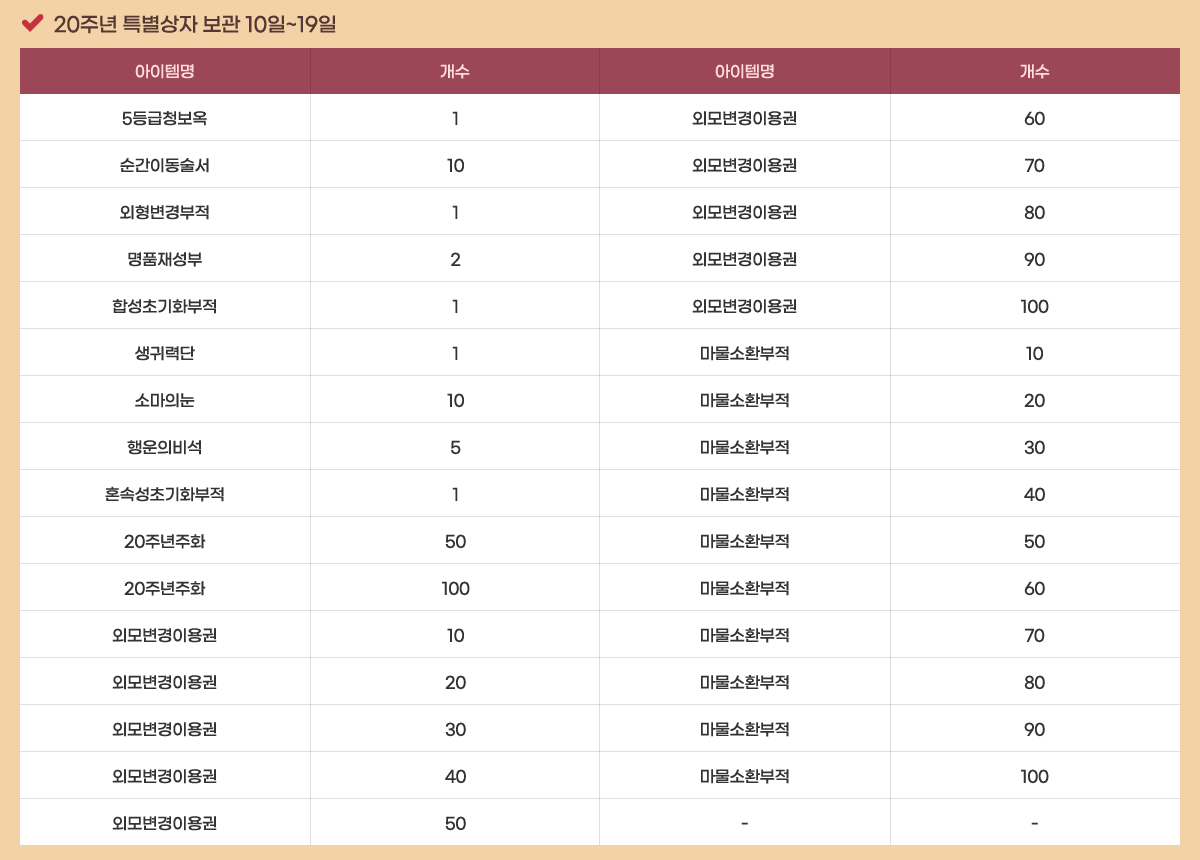Click the 행운의비석 item name
Viewport: 1200px width, 860px height.
(165, 447)
